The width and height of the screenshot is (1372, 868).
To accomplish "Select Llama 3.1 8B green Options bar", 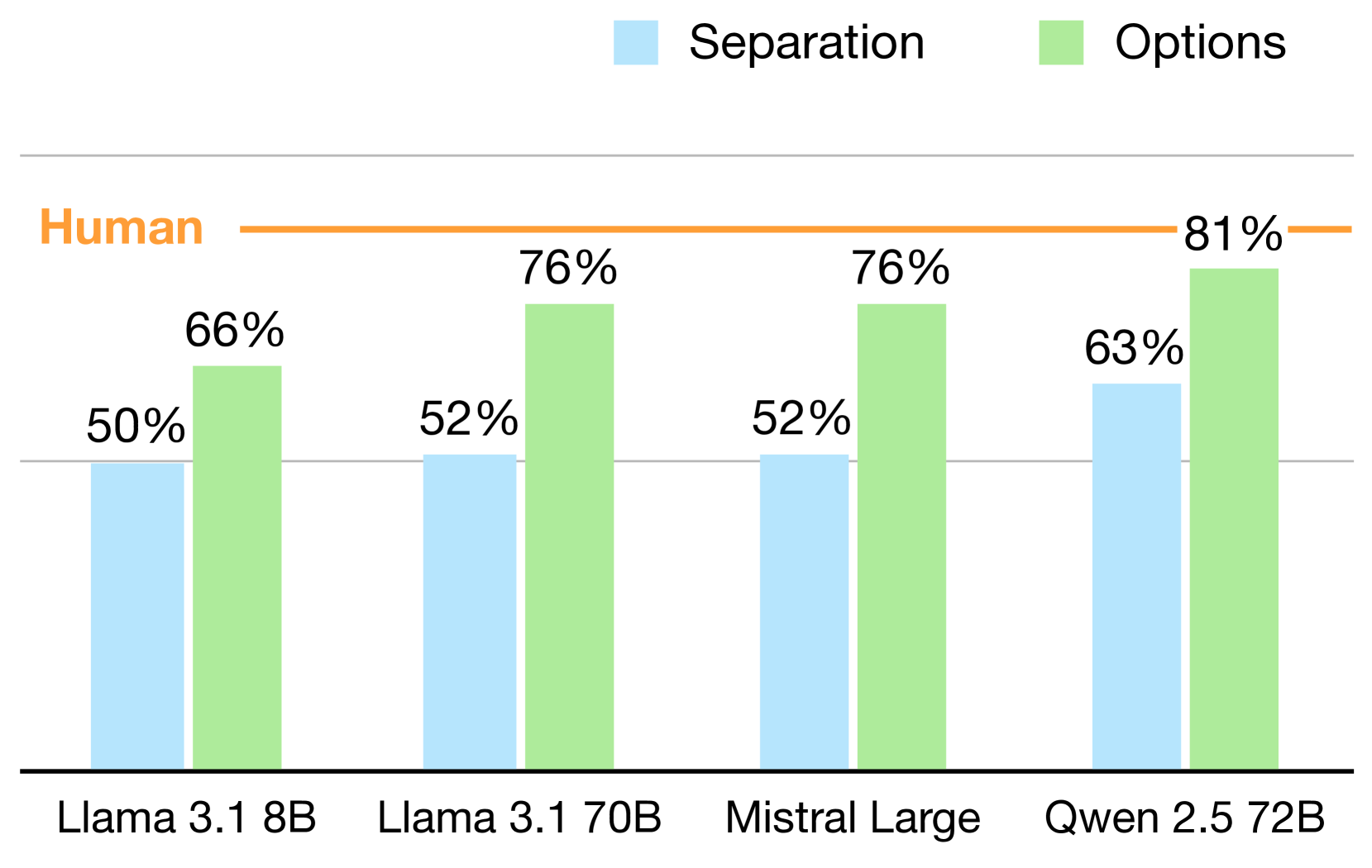I will tap(237, 568).
